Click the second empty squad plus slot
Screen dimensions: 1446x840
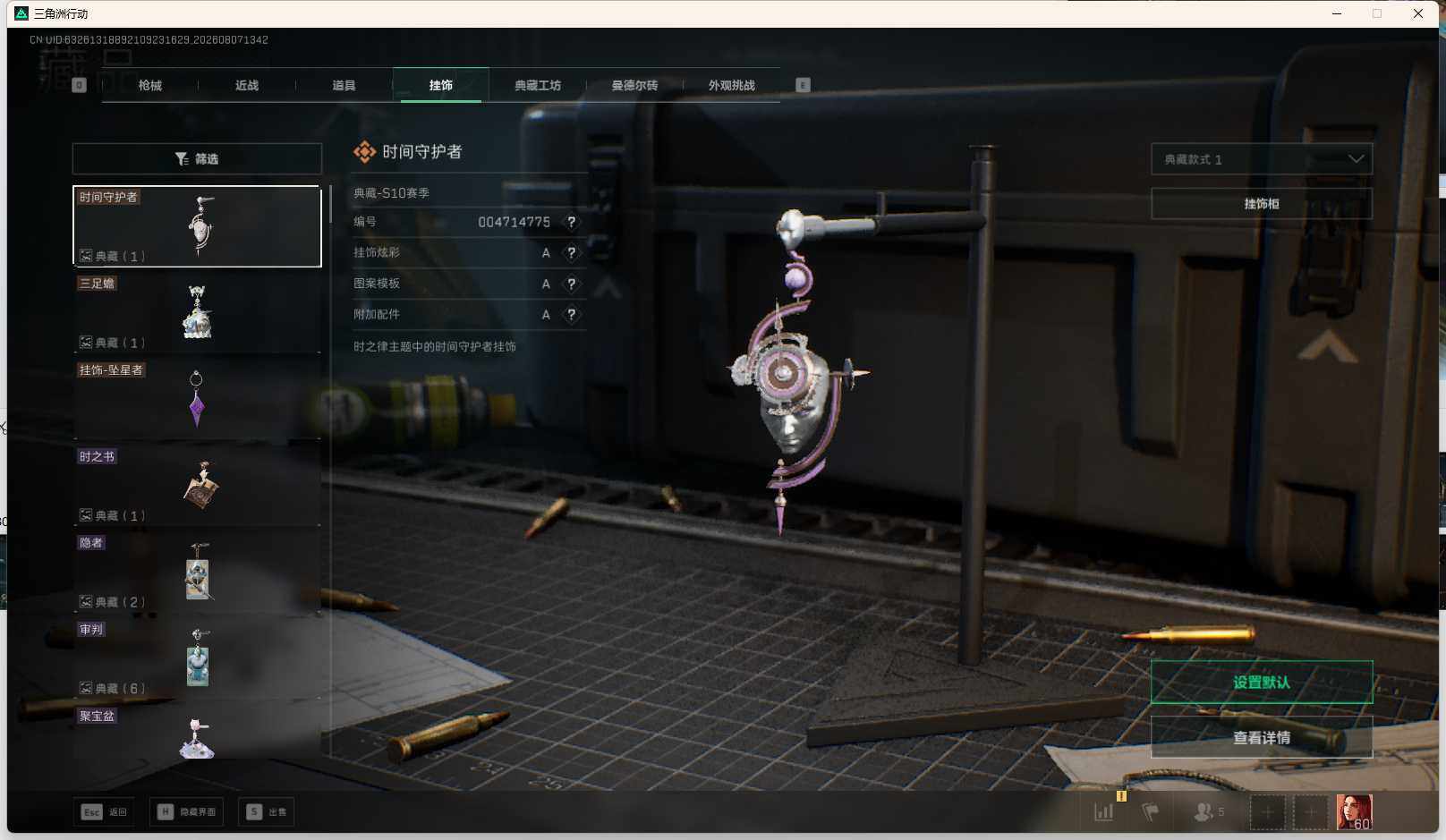(x=1310, y=812)
